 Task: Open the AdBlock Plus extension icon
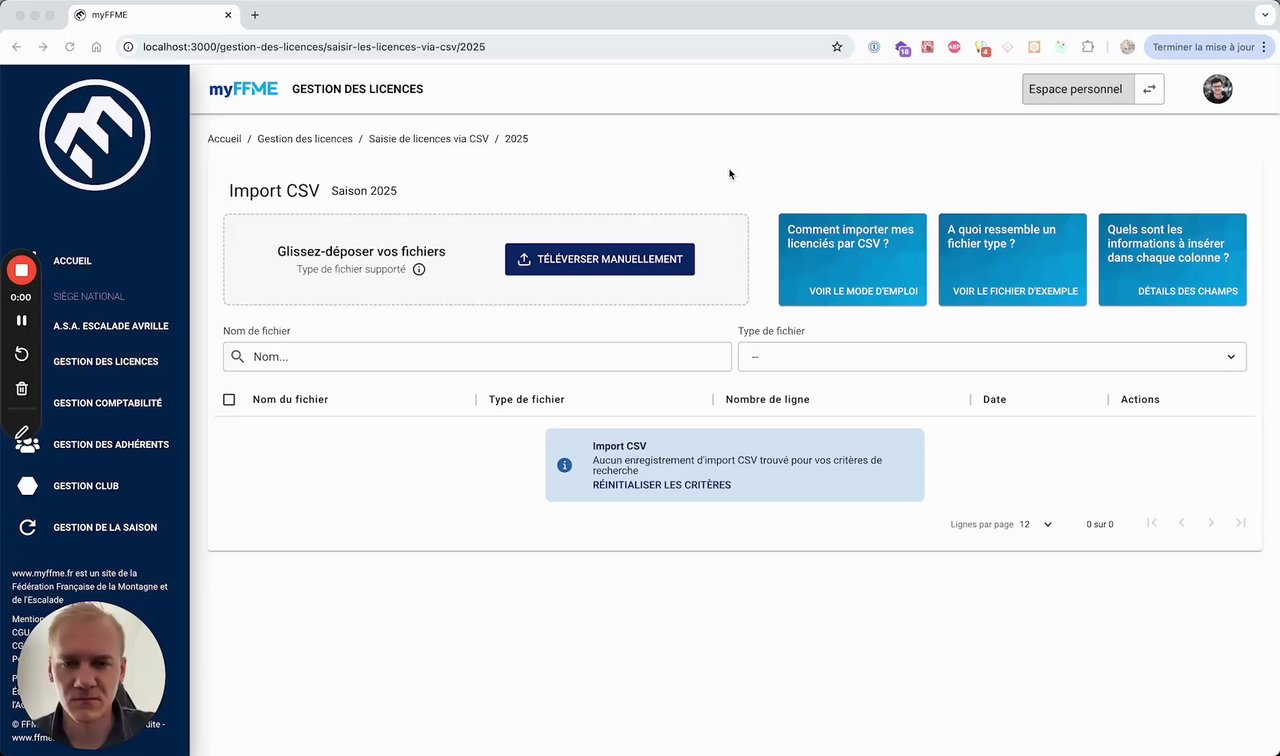tap(954, 47)
